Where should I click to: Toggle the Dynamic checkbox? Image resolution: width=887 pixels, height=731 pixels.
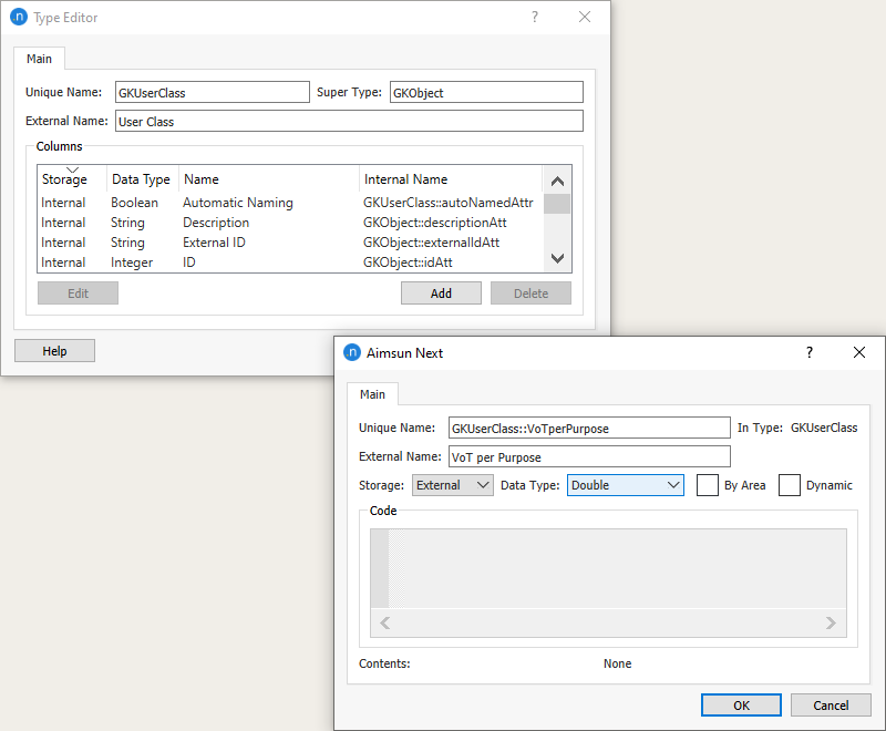tap(789, 485)
